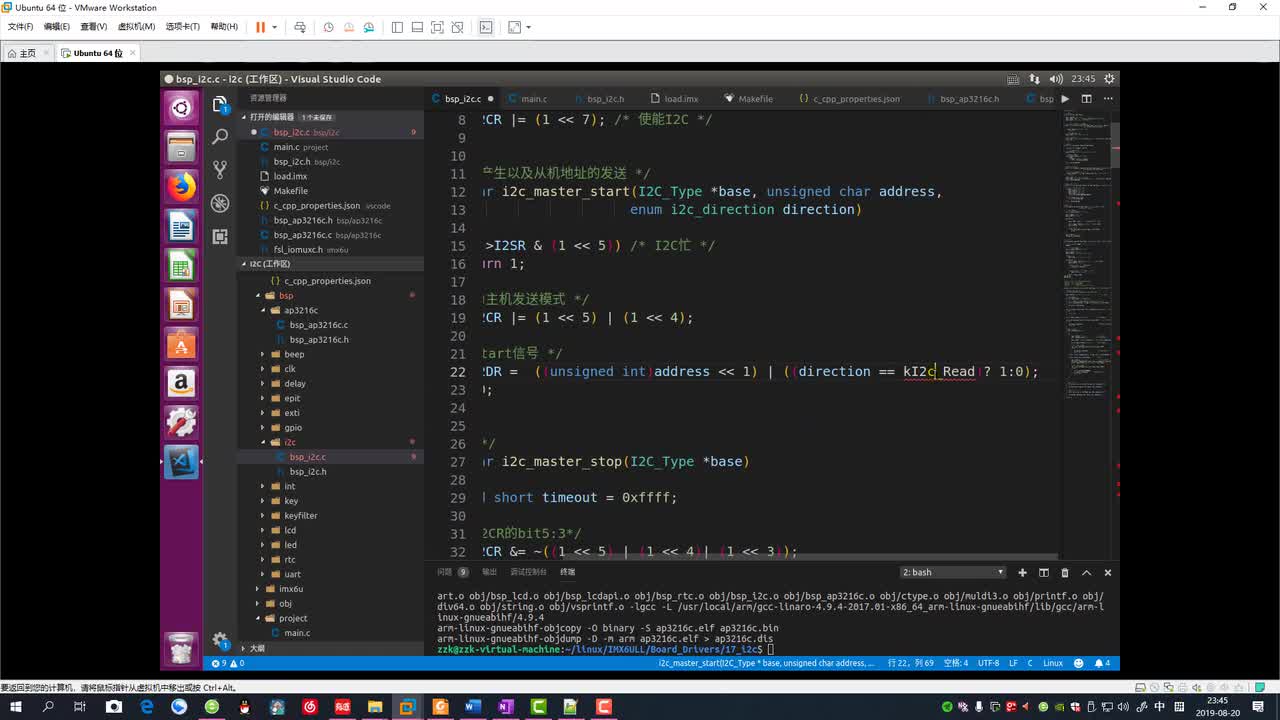Launch Firefox from the Ubuntu dock
This screenshot has height=720, width=1280.
[x=181, y=186]
